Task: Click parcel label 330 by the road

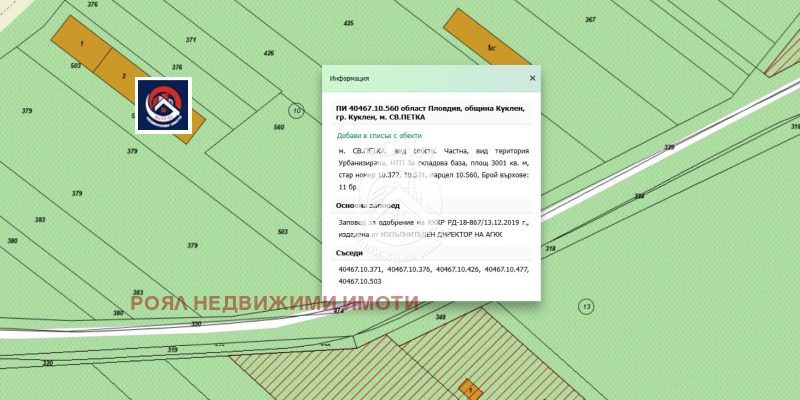Action: coord(196,323)
